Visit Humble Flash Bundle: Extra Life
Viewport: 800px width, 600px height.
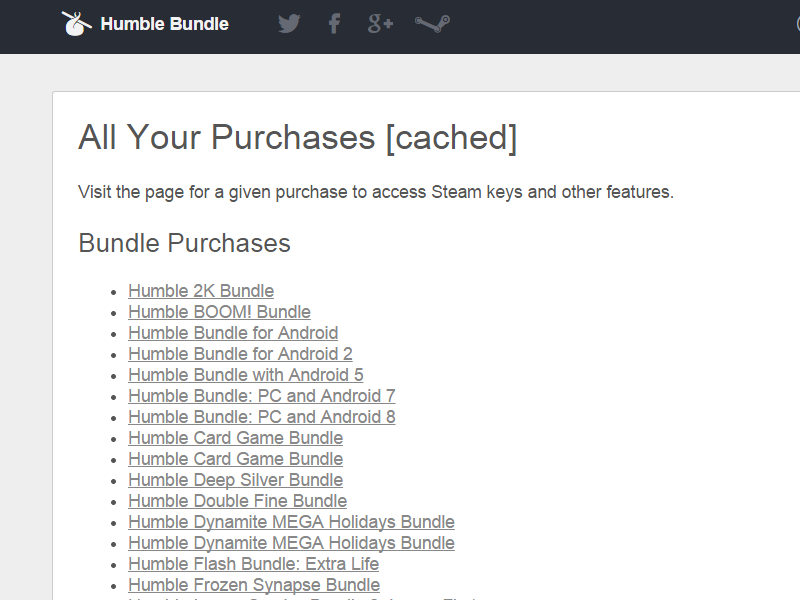[254, 564]
